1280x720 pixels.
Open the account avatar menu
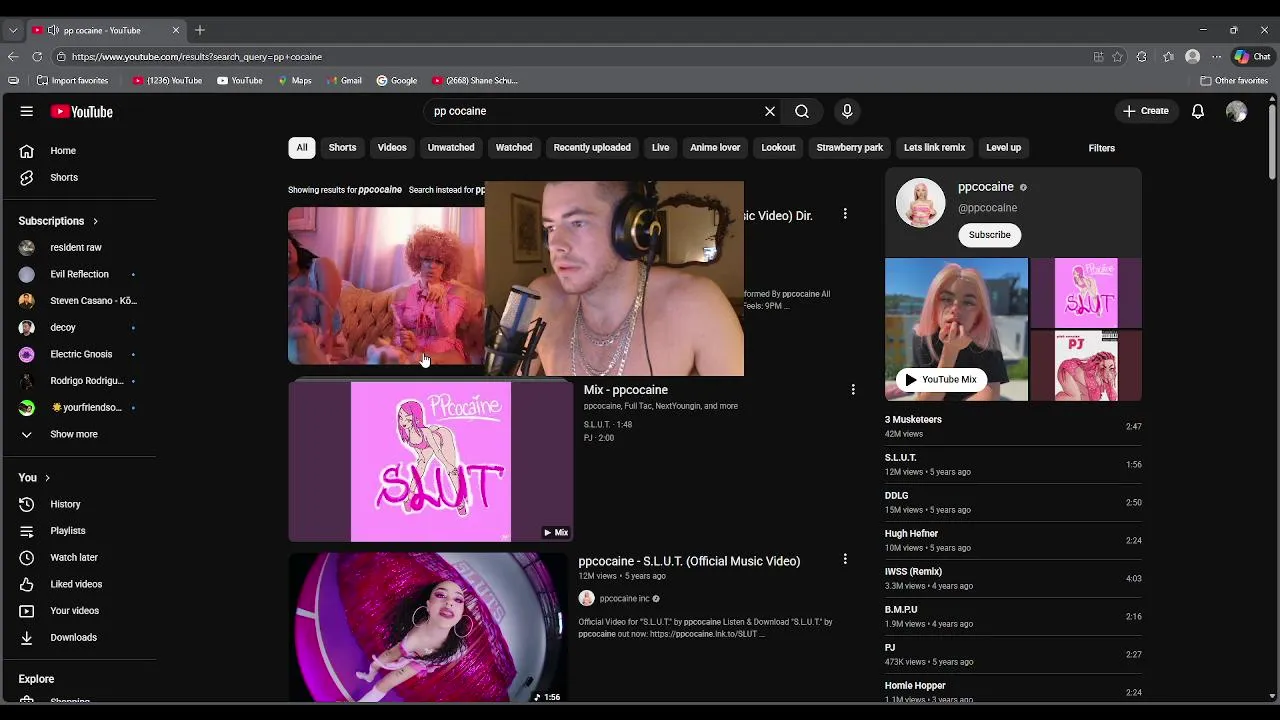[x=1237, y=111]
